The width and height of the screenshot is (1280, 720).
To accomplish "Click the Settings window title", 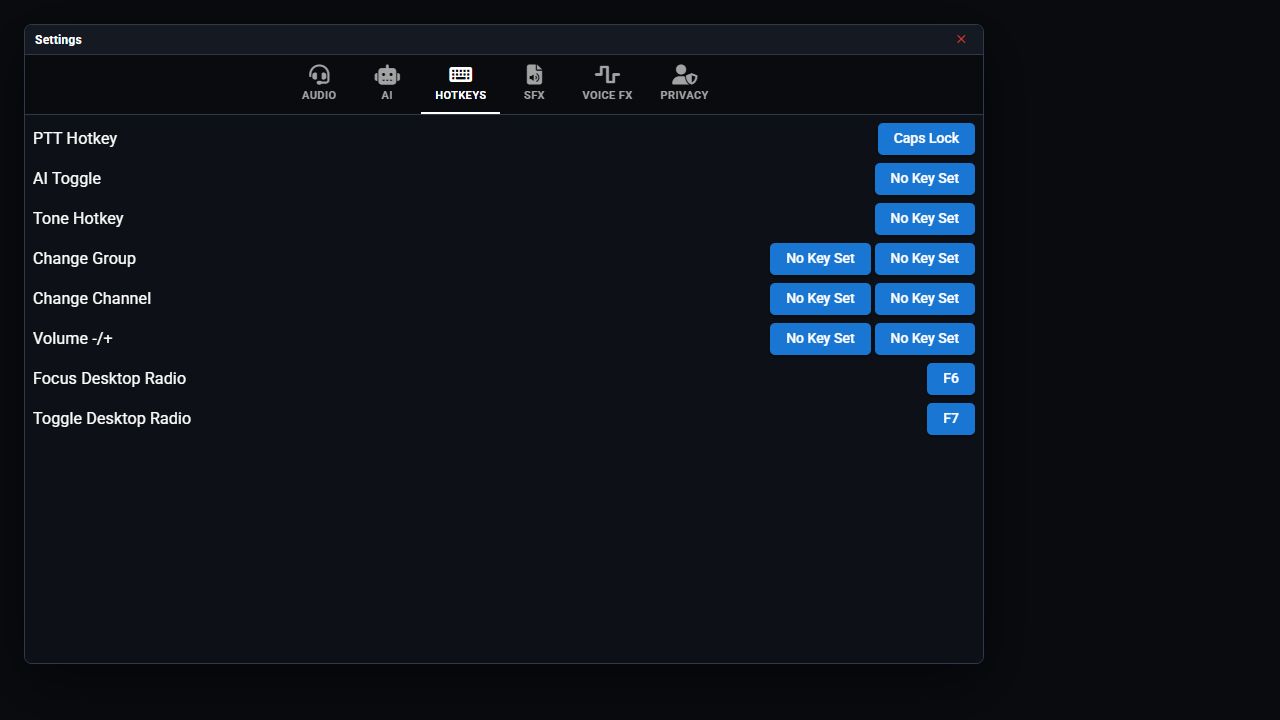I will (x=58, y=40).
